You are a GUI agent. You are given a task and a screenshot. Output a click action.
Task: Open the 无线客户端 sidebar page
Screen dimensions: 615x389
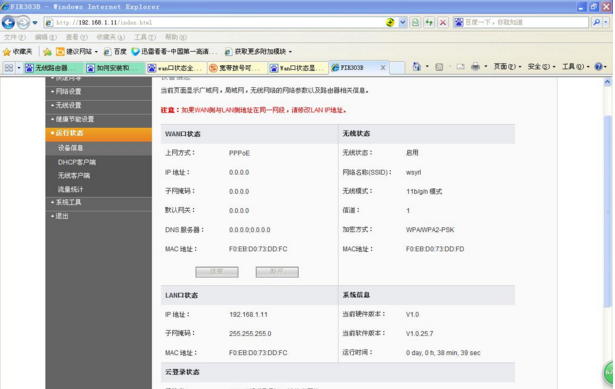74,176
